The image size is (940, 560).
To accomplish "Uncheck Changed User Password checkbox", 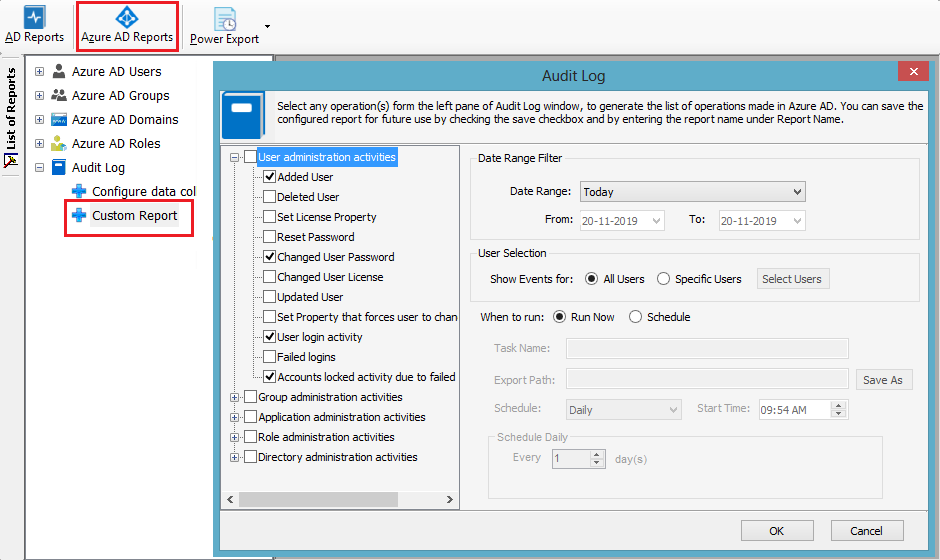I will pos(270,257).
